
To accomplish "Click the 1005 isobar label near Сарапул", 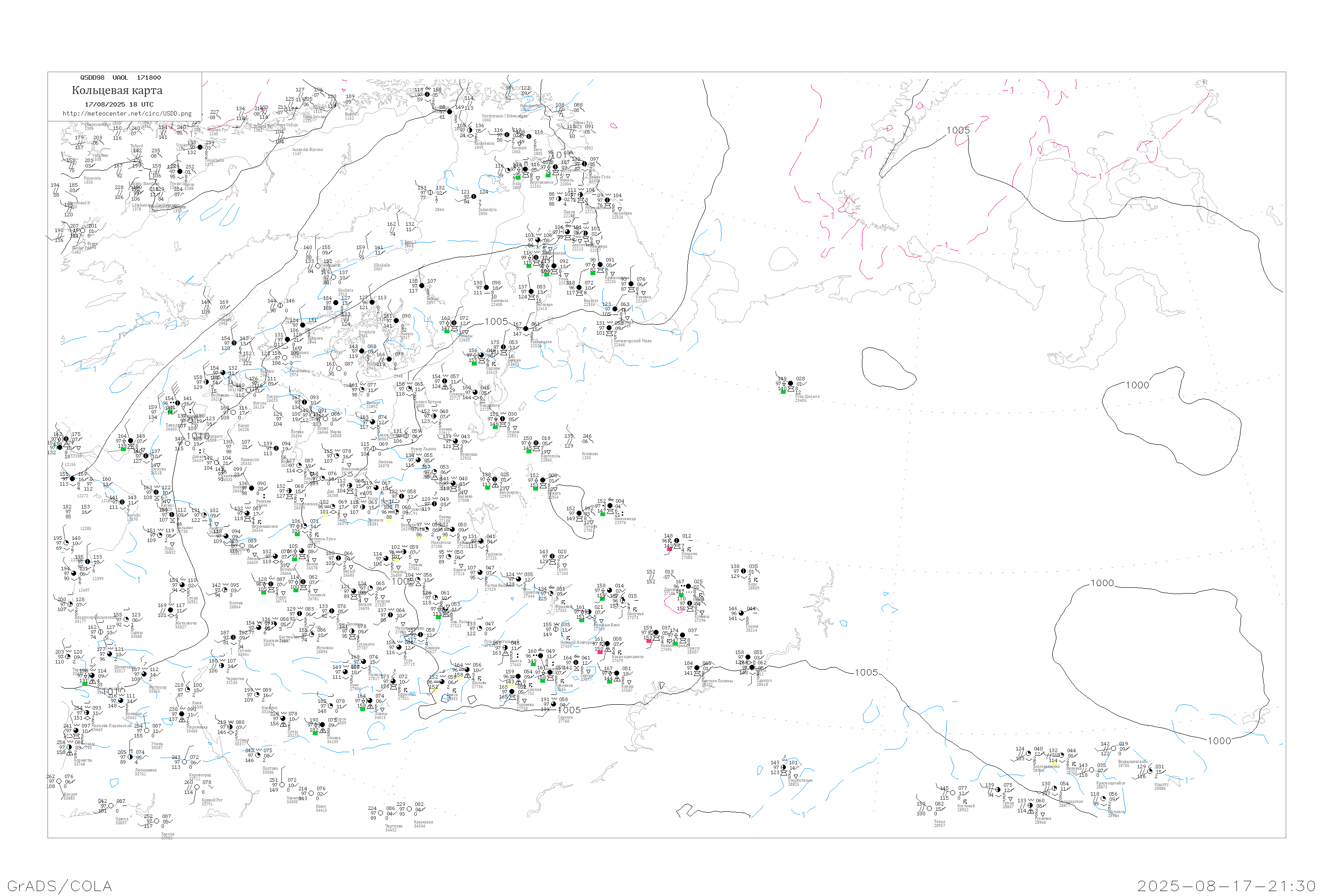I will click(866, 672).
